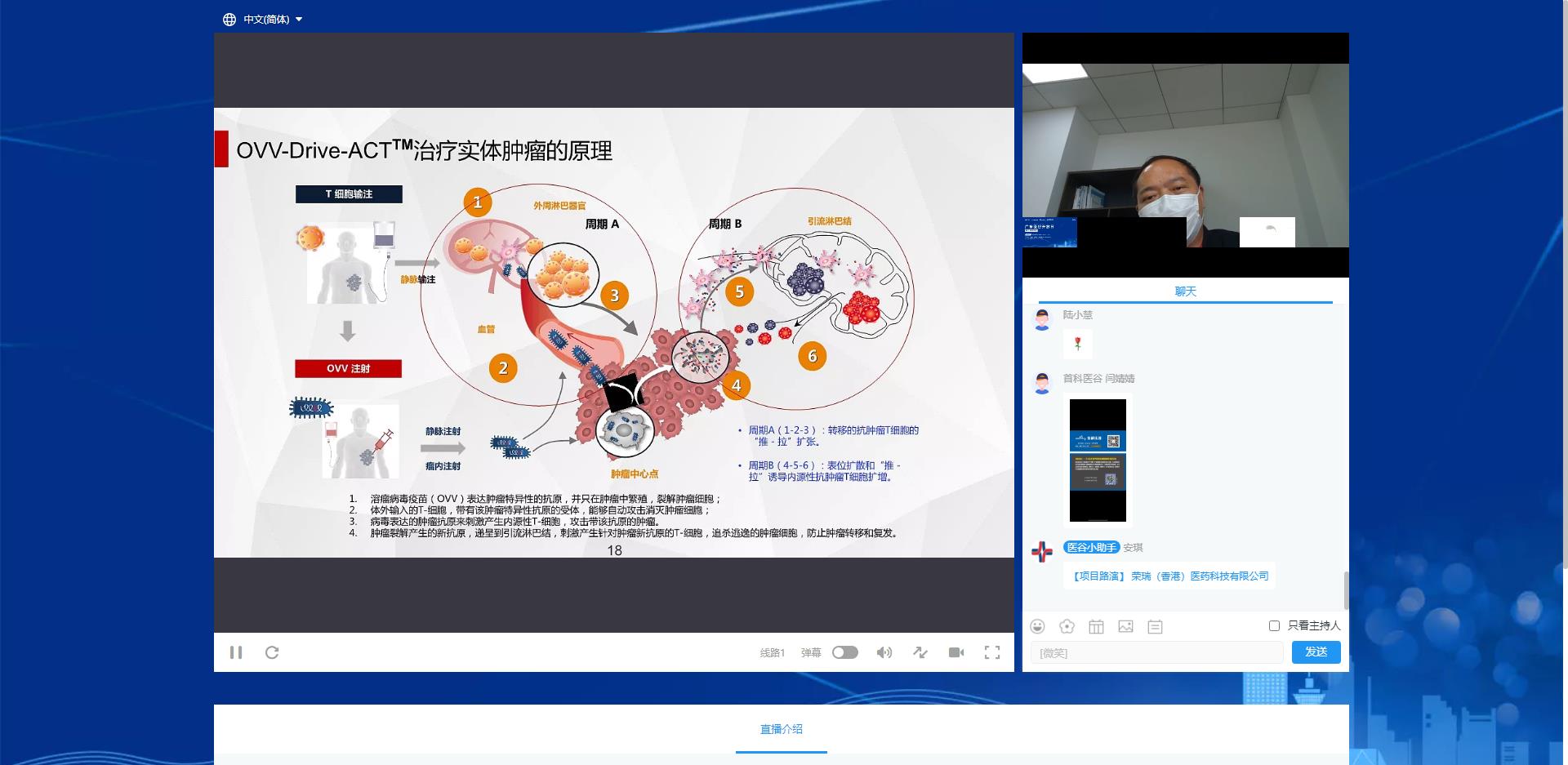Switch to the 聊天 tab
This screenshot has width=1568, height=765.
point(1185,291)
